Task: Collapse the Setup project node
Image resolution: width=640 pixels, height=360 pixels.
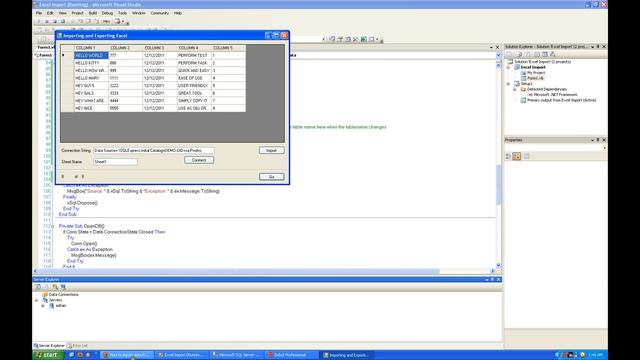Action: pos(509,84)
